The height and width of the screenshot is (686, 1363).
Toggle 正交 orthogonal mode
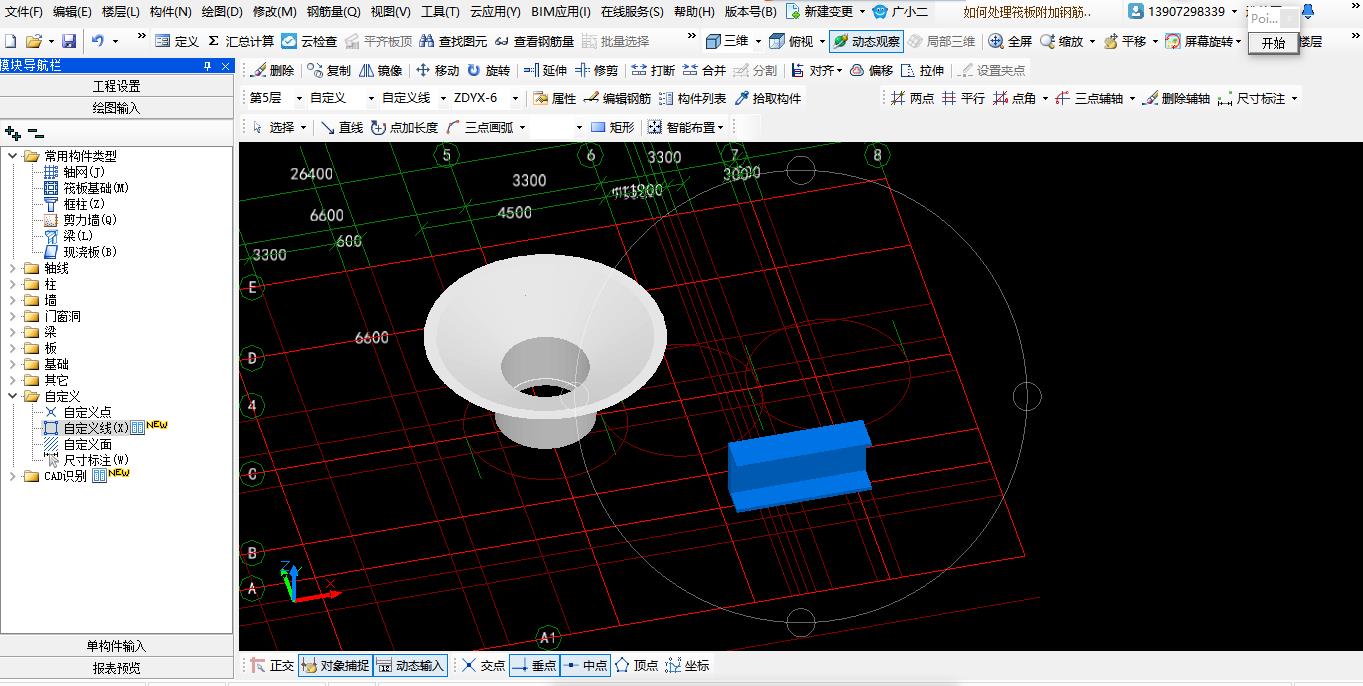tap(272, 666)
